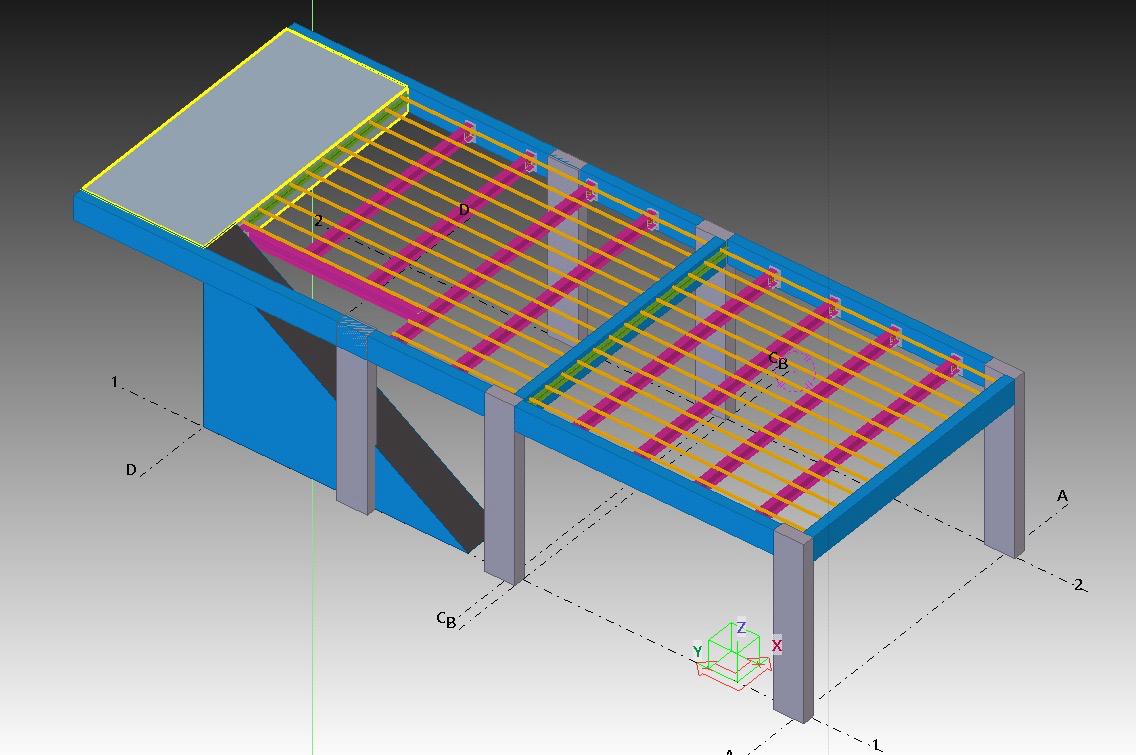
Task: Select the wide magenta diagonal beam under the slab edge
Action: click(330, 276)
